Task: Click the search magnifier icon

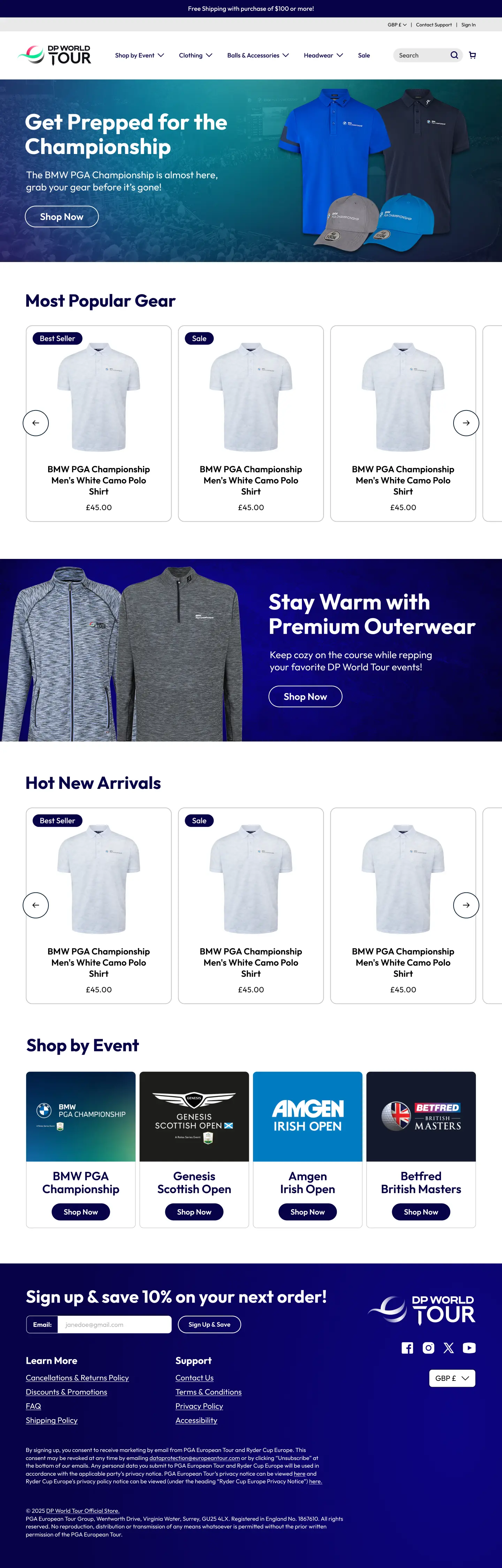Action: [454, 55]
